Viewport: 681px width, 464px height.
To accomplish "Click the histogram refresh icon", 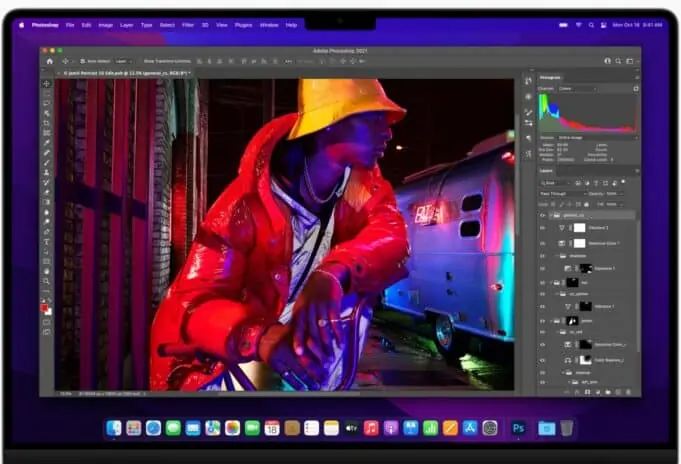I will click(x=635, y=89).
